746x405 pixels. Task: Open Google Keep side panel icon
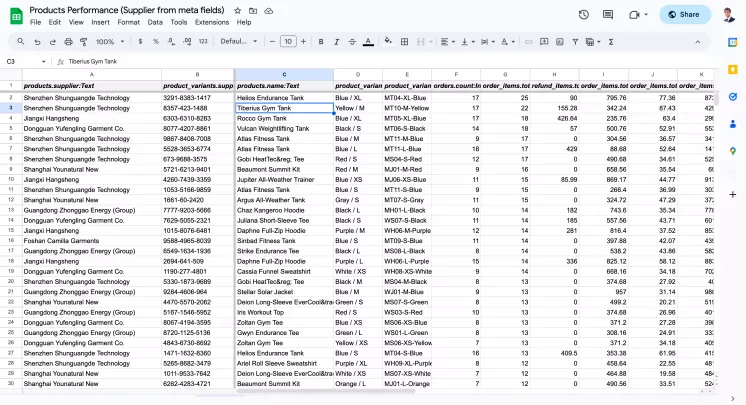coord(733,69)
